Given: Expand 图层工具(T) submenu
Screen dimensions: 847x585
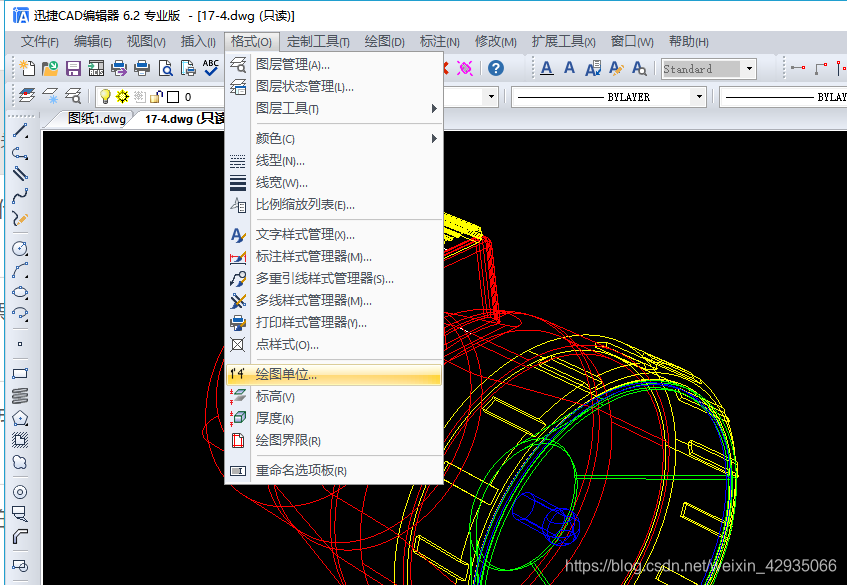Looking at the screenshot, I should pos(334,109).
